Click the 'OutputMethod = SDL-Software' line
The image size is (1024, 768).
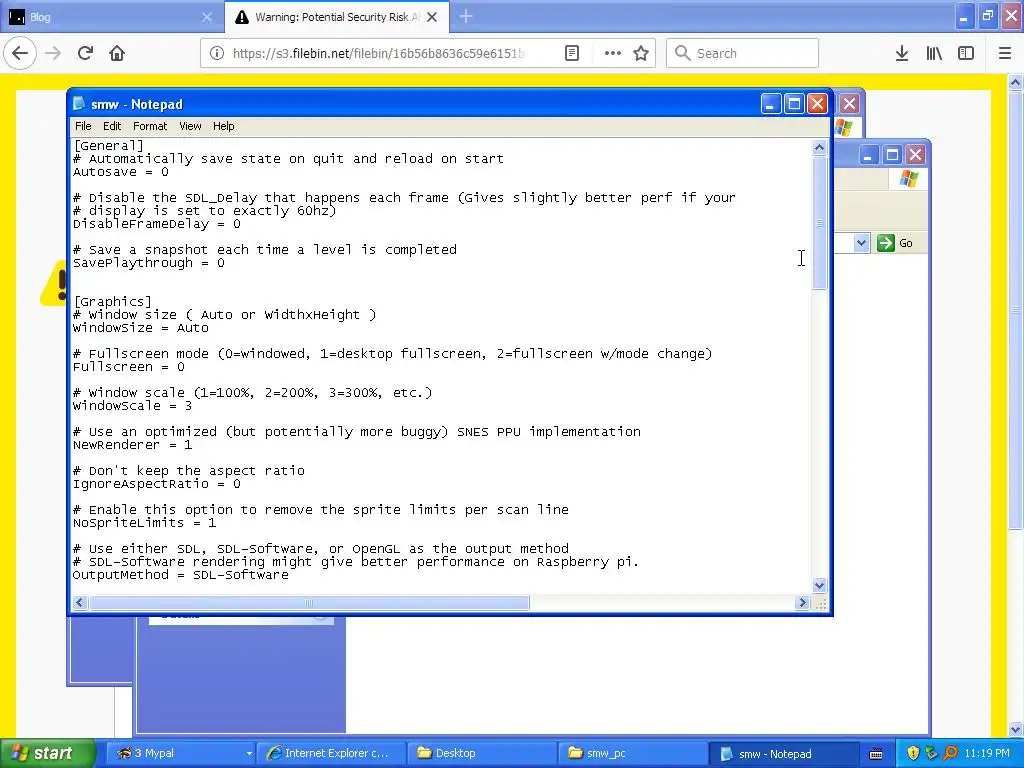[181, 575]
